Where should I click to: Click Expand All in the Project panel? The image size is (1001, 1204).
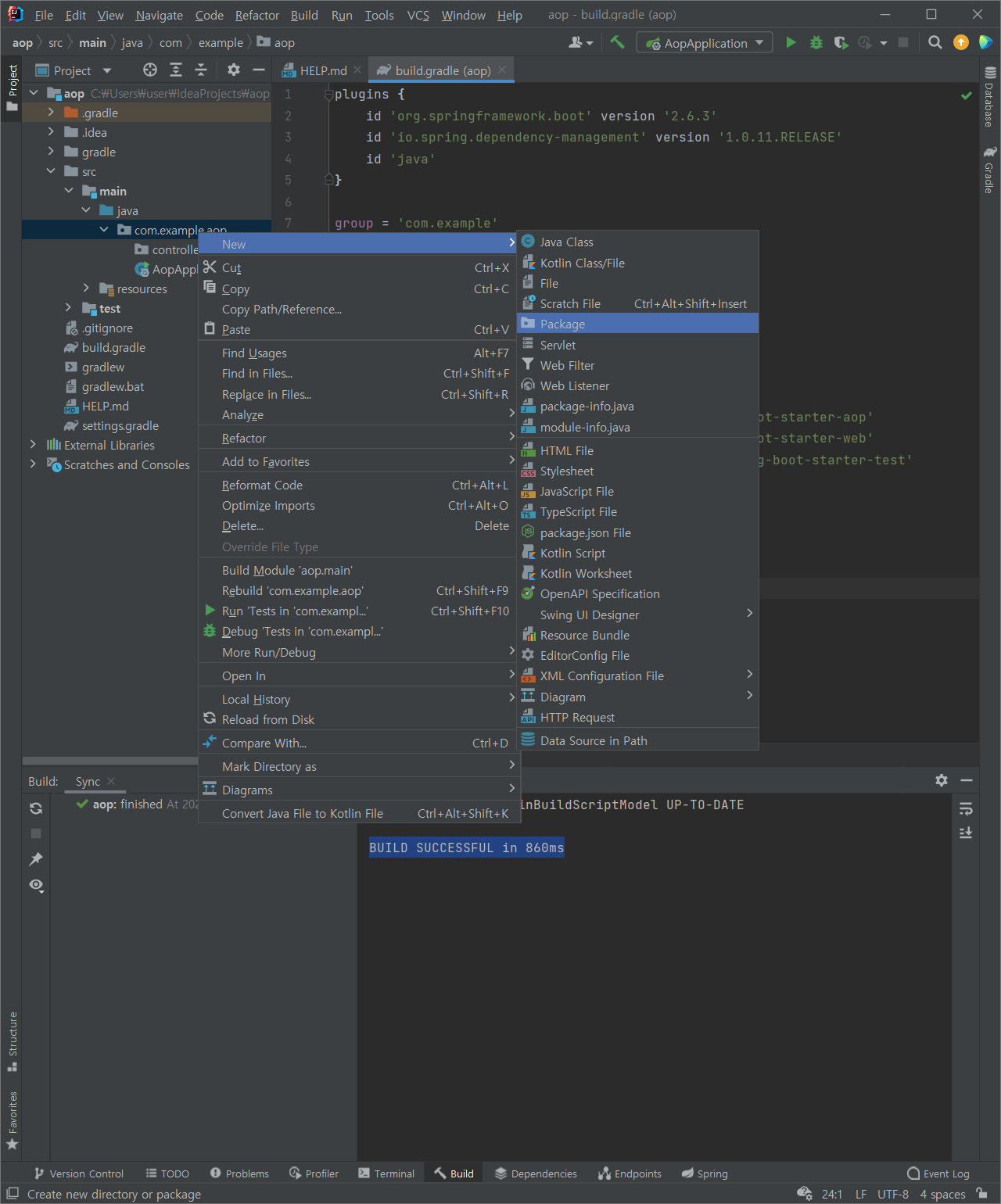pyautogui.click(x=176, y=70)
